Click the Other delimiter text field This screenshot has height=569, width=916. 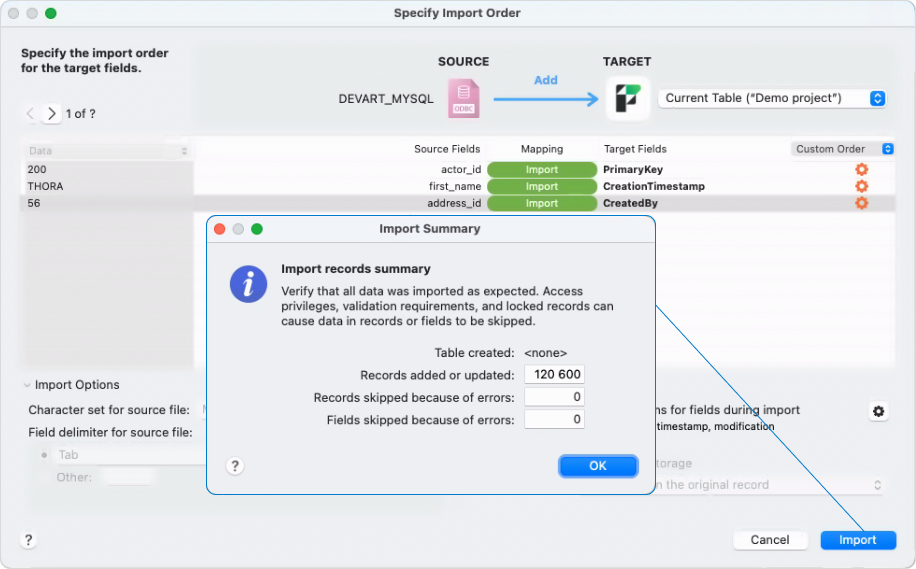[x=128, y=477]
